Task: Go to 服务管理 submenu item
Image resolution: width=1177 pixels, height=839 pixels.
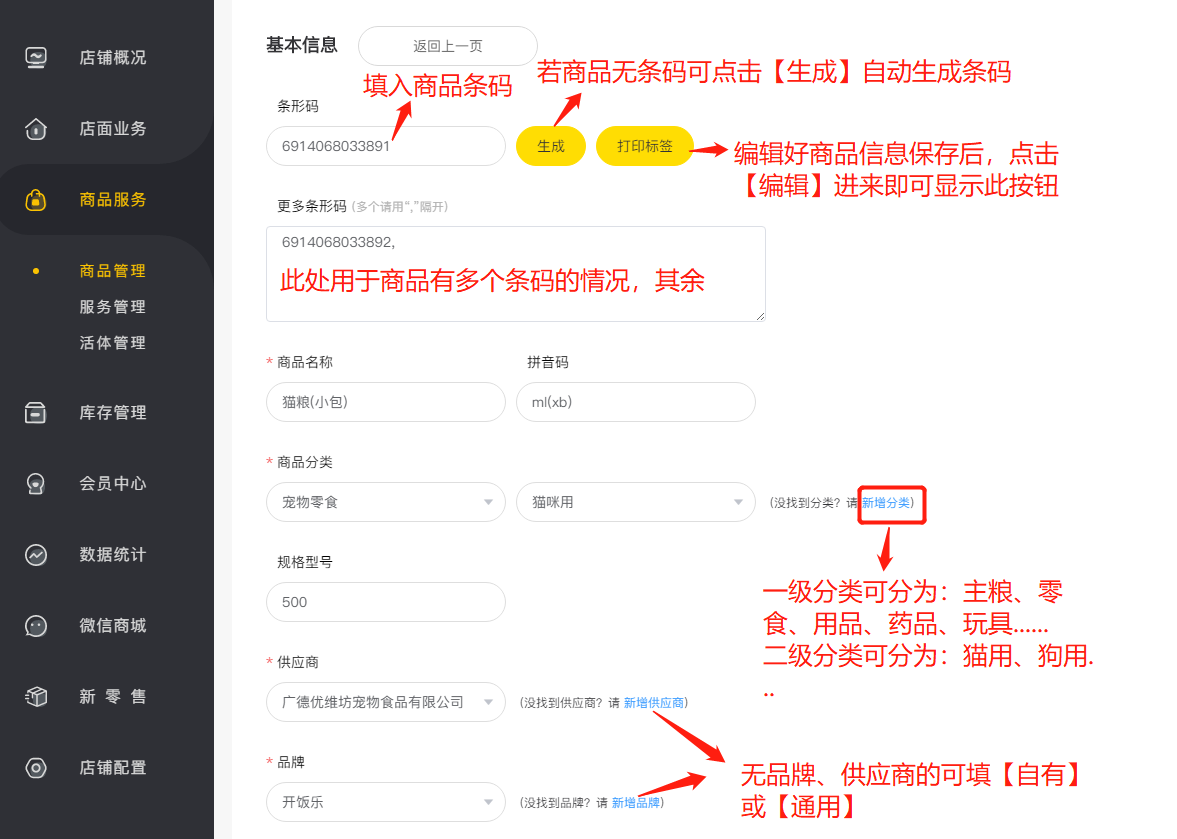Action: pyautogui.click(x=113, y=307)
